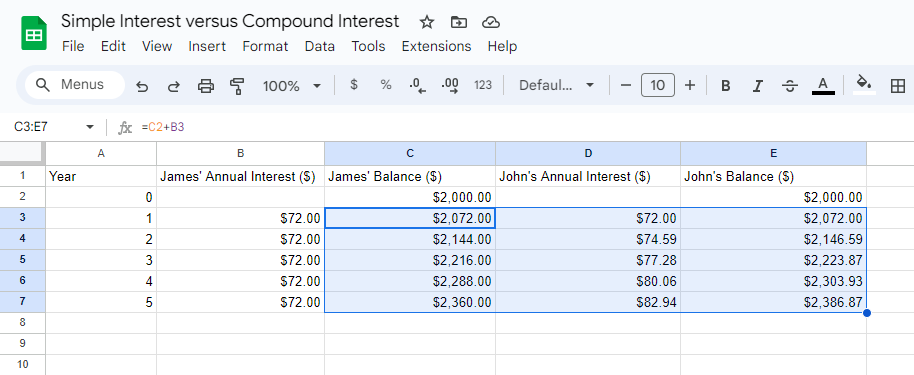This screenshot has height=375, width=914.
Task: Select cell 'James' Balance ($)'
Action: click(x=410, y=176)
